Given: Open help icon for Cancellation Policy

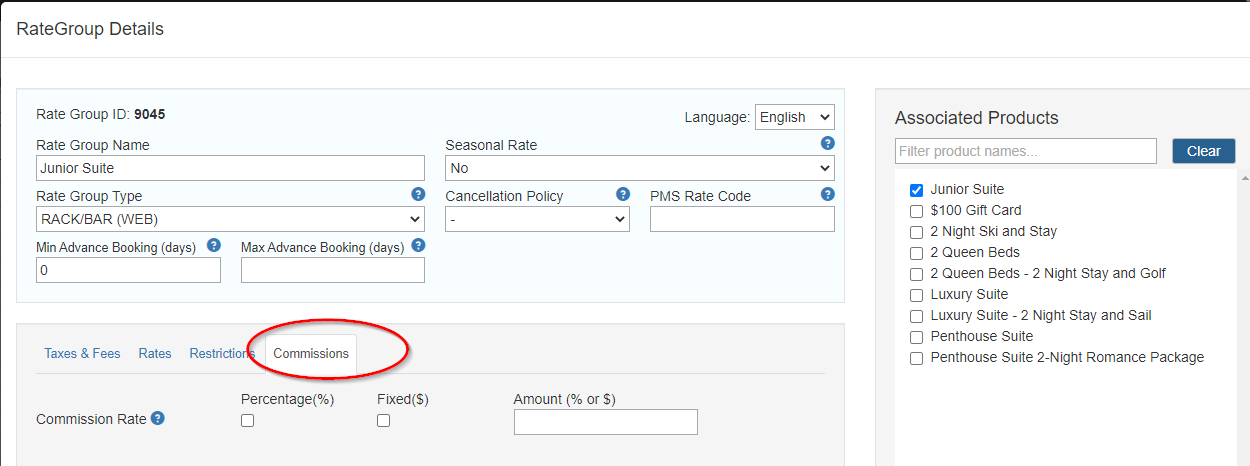Looking at the screenshot, I should [623, 194].
